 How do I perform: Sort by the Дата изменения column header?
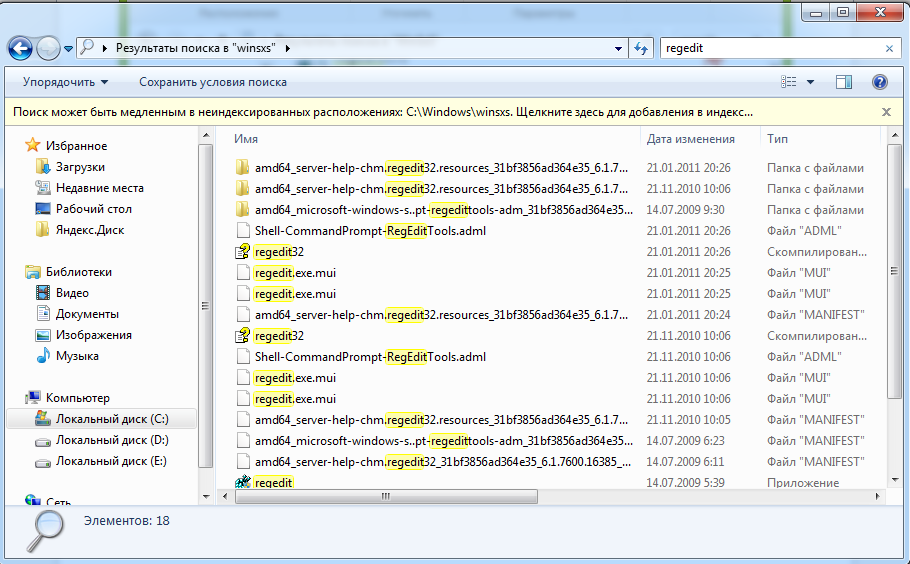click(690, 139)
